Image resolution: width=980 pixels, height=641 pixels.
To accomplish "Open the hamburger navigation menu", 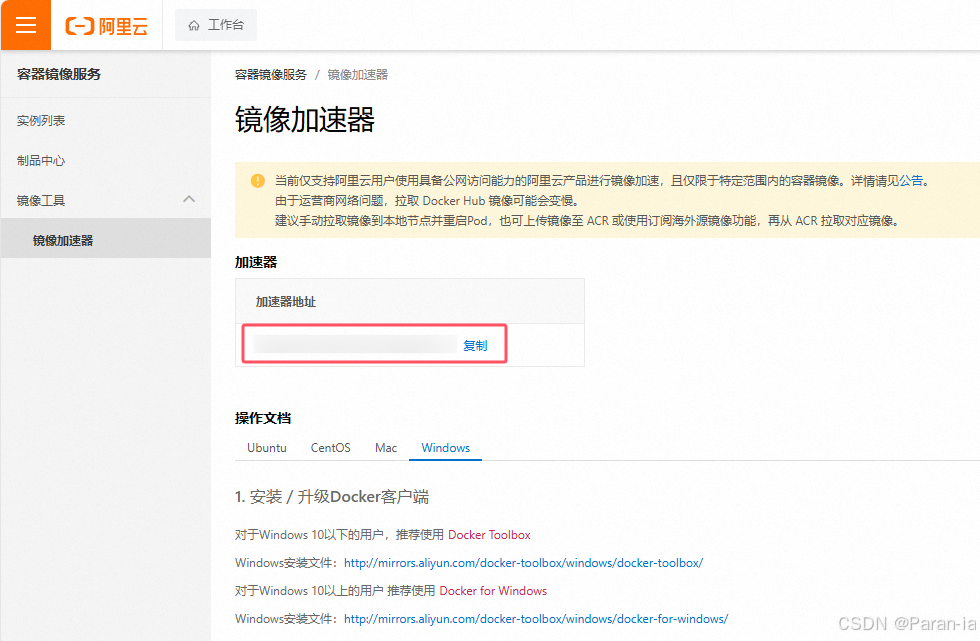I will pyautogui.click(x=26, y=25).
